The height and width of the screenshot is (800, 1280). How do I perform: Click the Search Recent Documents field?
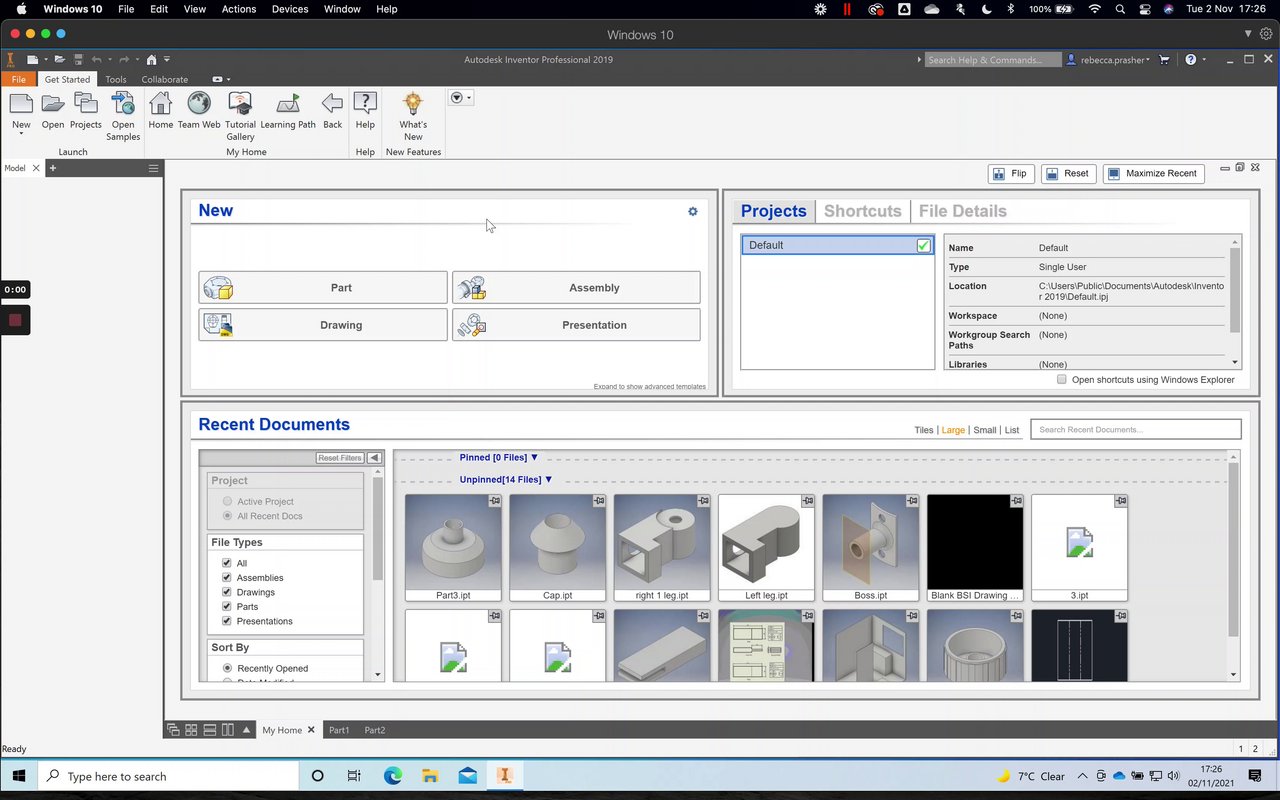(1135, 430)
